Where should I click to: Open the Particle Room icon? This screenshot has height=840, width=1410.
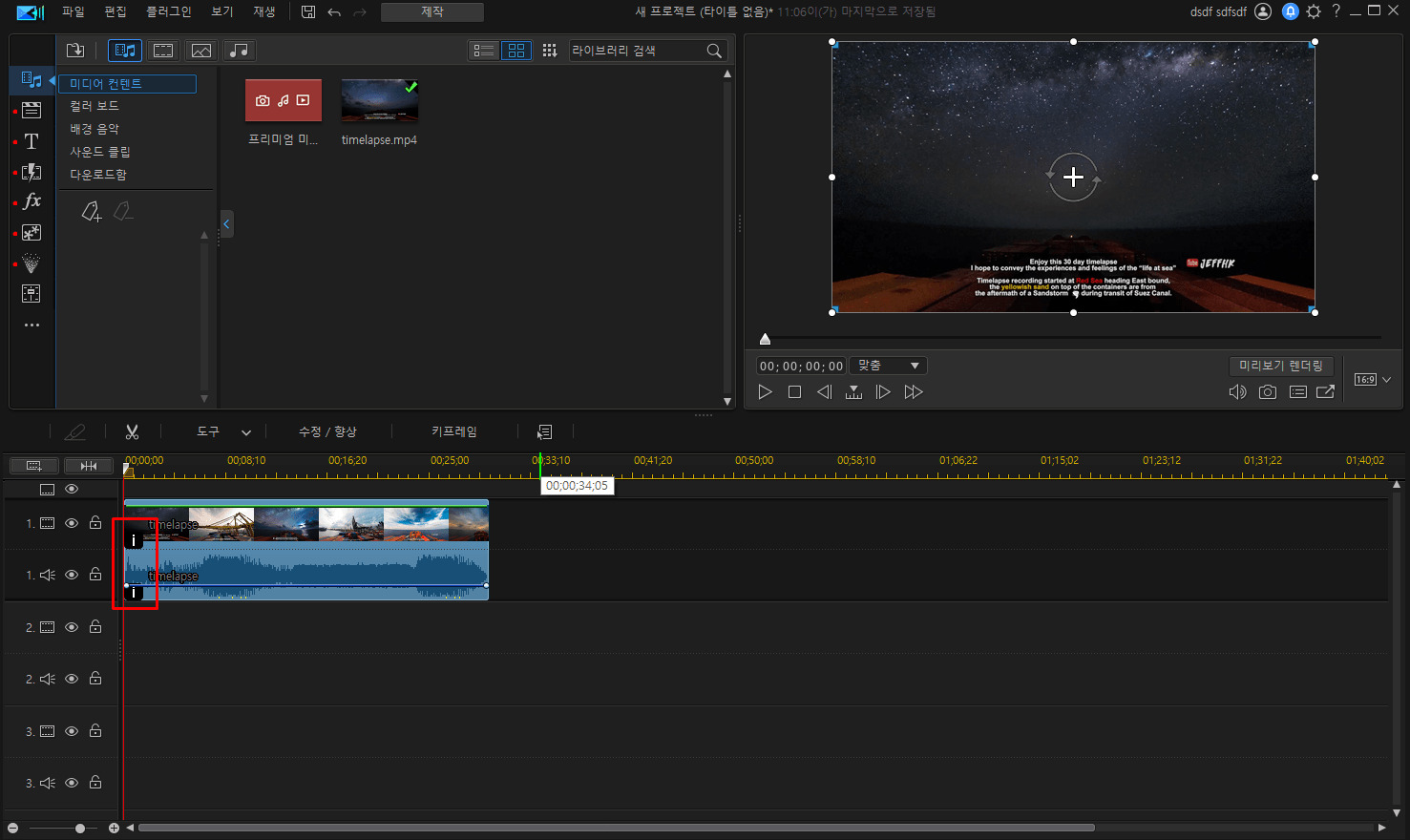click(32, 263)
